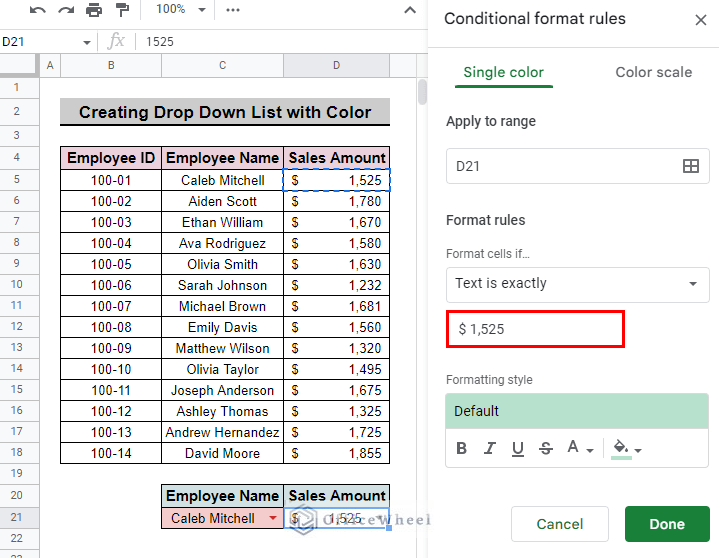Open the Caleb Mitchell dropdown in row 21
Screen dimensions: 719x558
[273, 518]
